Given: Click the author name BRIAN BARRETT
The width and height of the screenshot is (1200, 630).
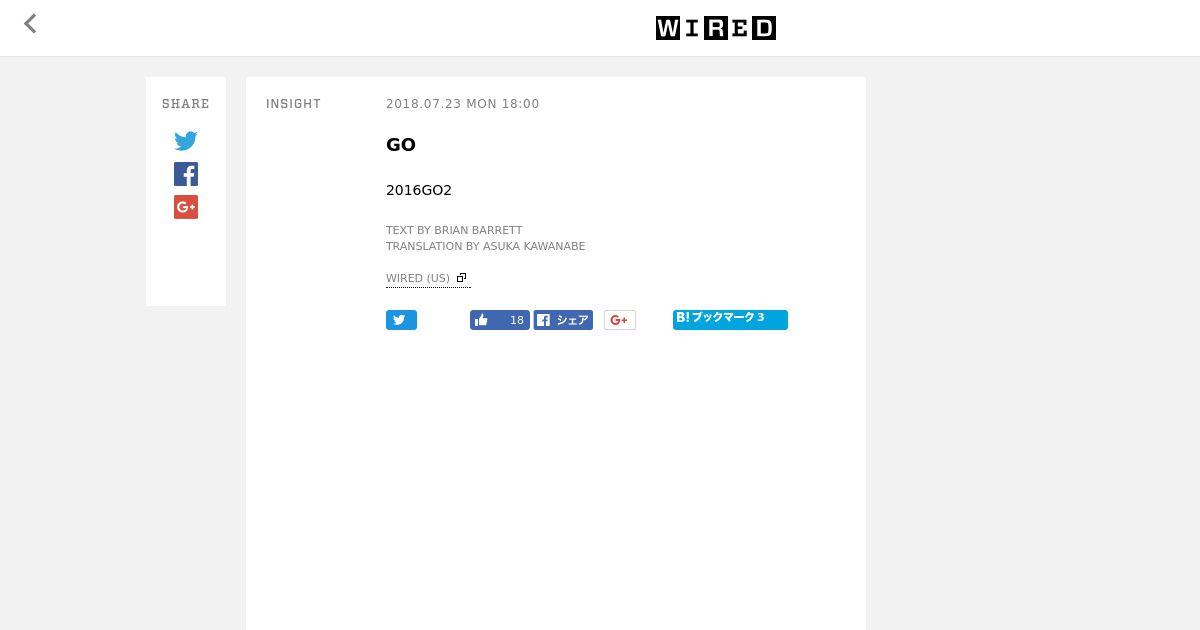Looking at the screenshot, I should 478,230.
